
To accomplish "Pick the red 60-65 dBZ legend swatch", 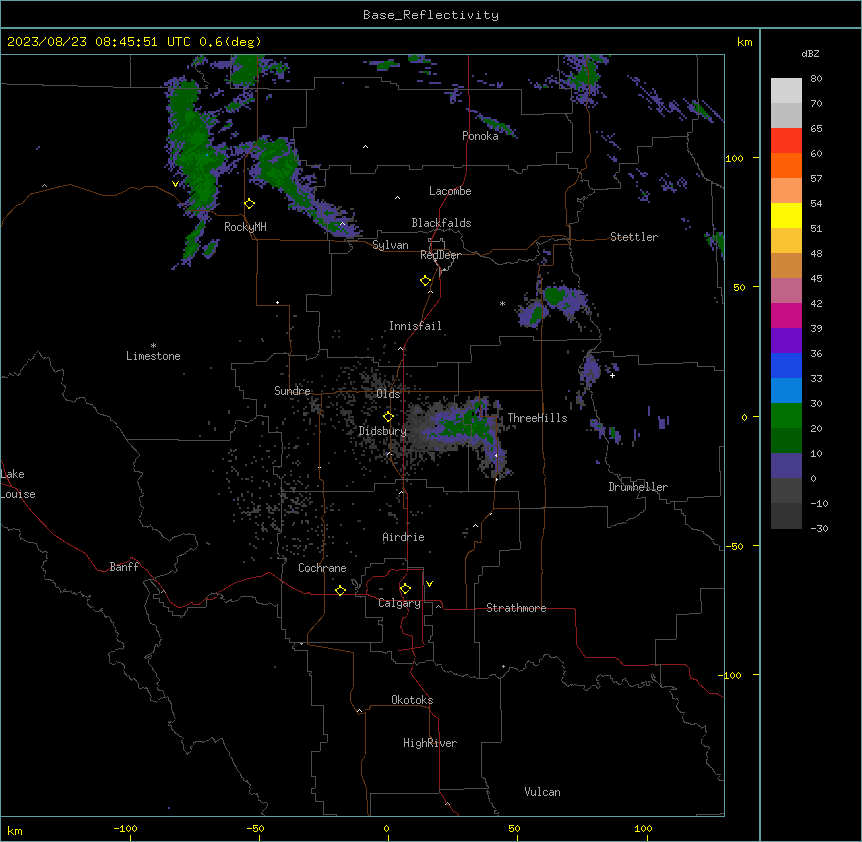I will point(786,141).
